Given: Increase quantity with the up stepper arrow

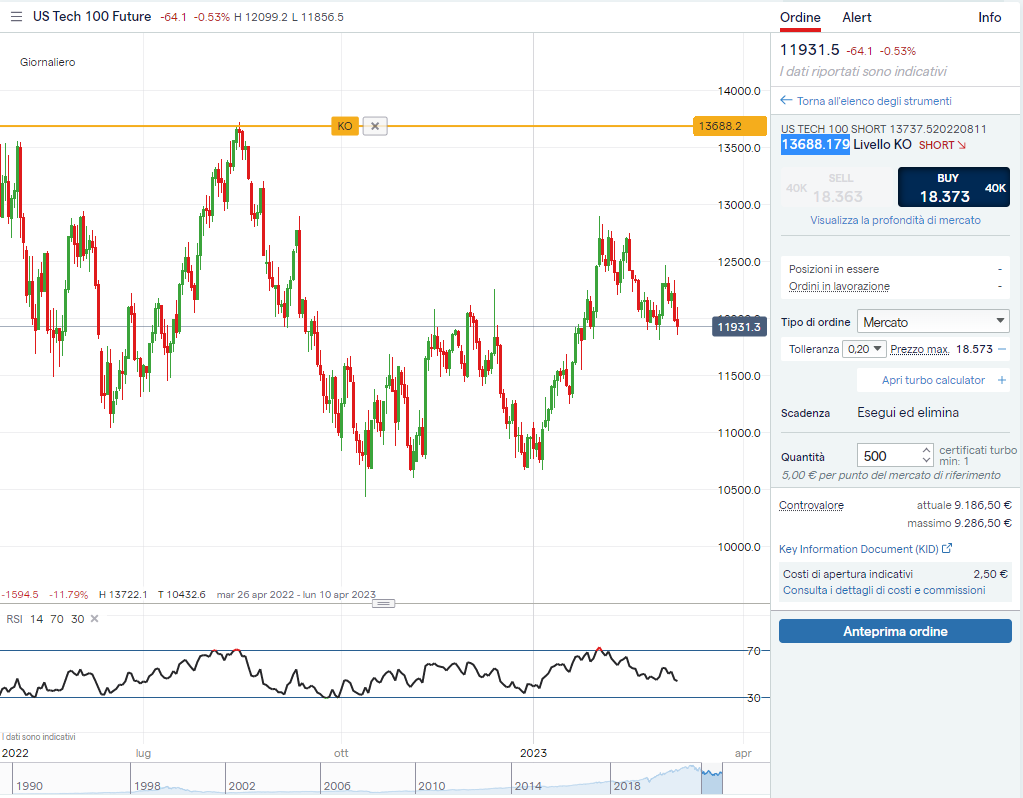Looking at the screenshot, I should (927, 450).
